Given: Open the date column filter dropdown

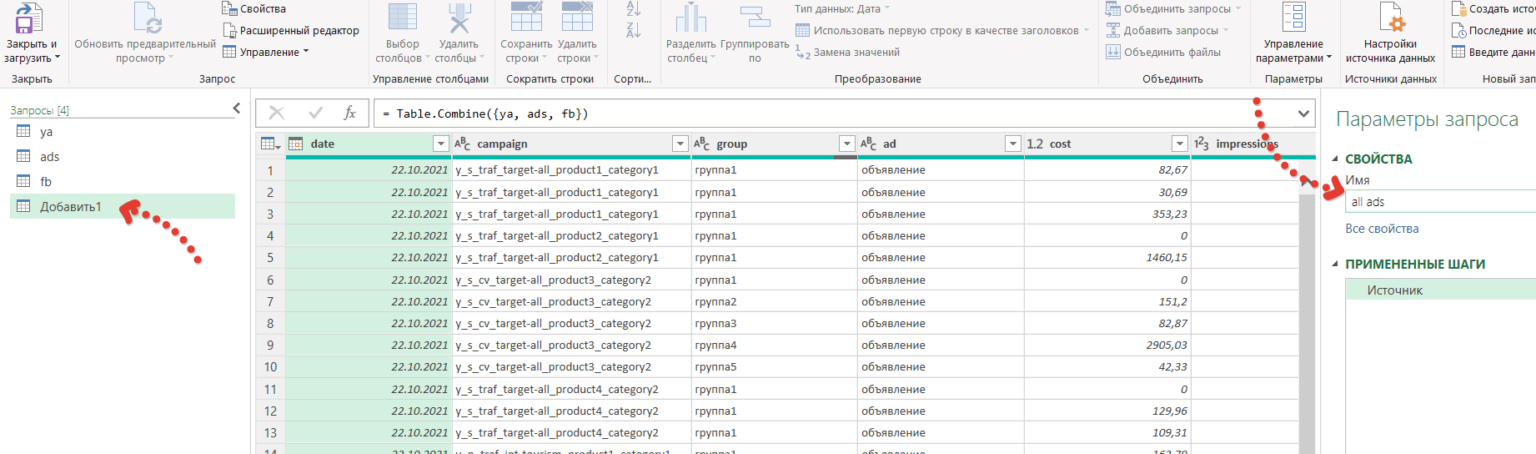Looking at the screenshot, I should [x=441, y=144].
